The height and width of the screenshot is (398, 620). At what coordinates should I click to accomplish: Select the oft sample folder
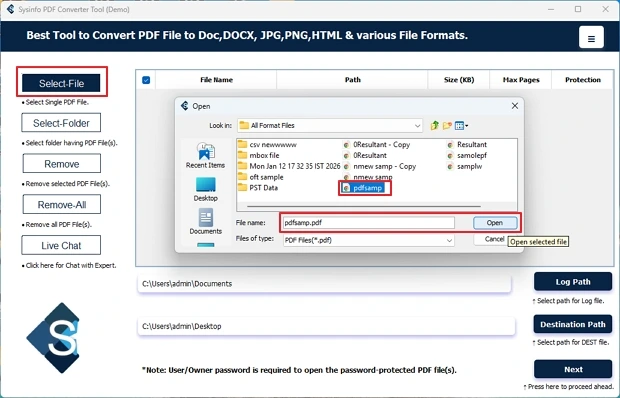point(261,177)
